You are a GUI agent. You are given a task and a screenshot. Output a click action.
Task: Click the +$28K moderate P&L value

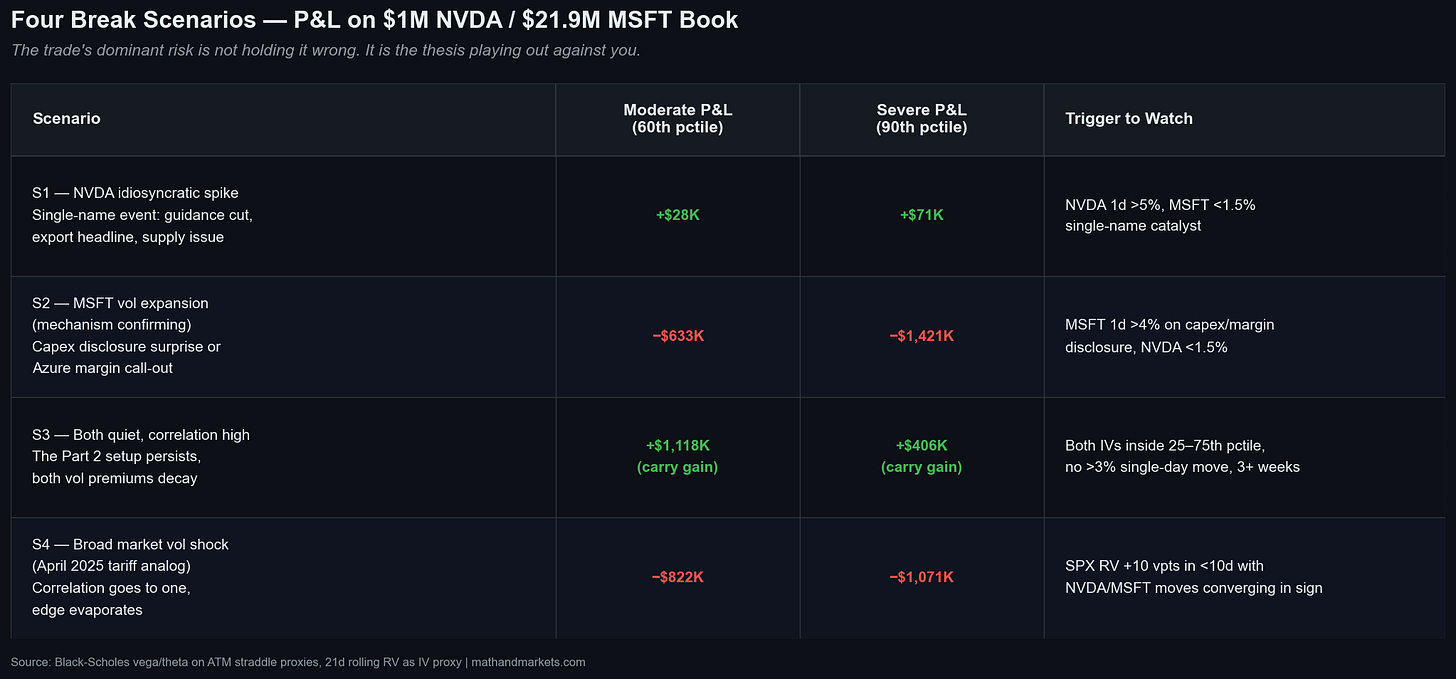tap(677, 215)
